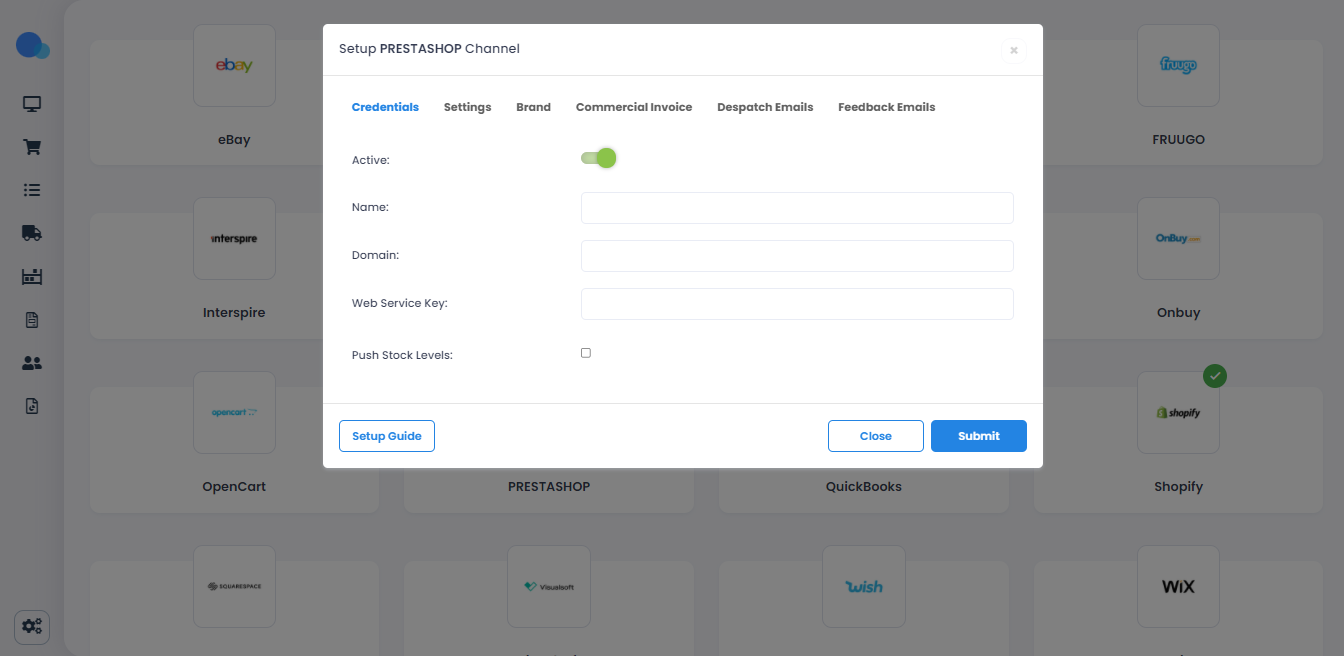
Task: Select the Fruugo logo tile
Action: 1178,66
